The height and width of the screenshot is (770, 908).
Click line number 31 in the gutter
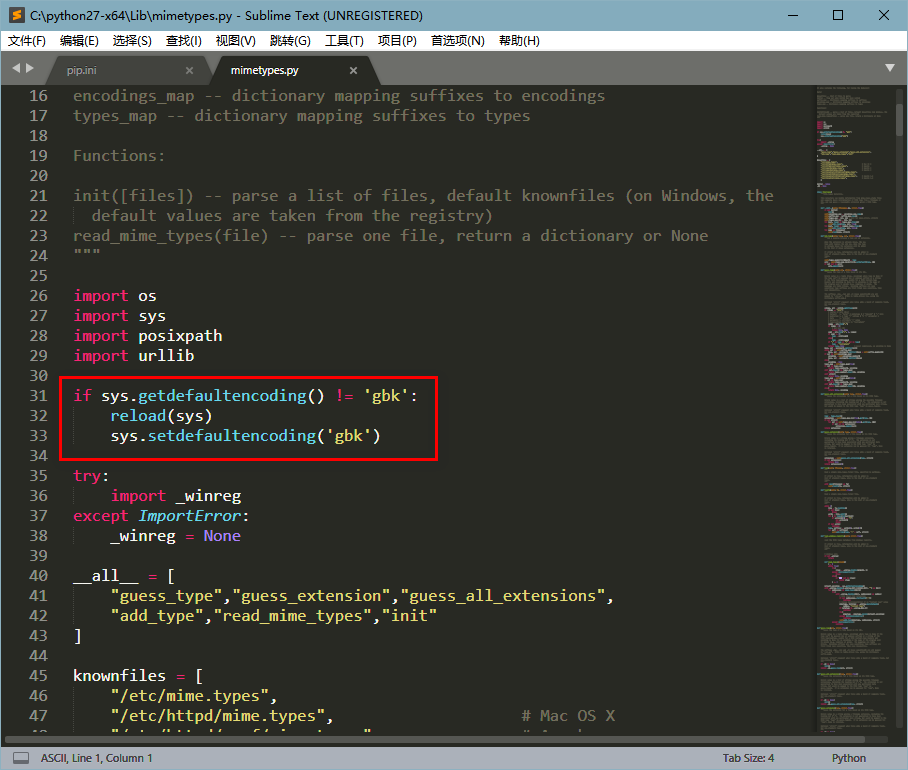(x=38, y=395)
